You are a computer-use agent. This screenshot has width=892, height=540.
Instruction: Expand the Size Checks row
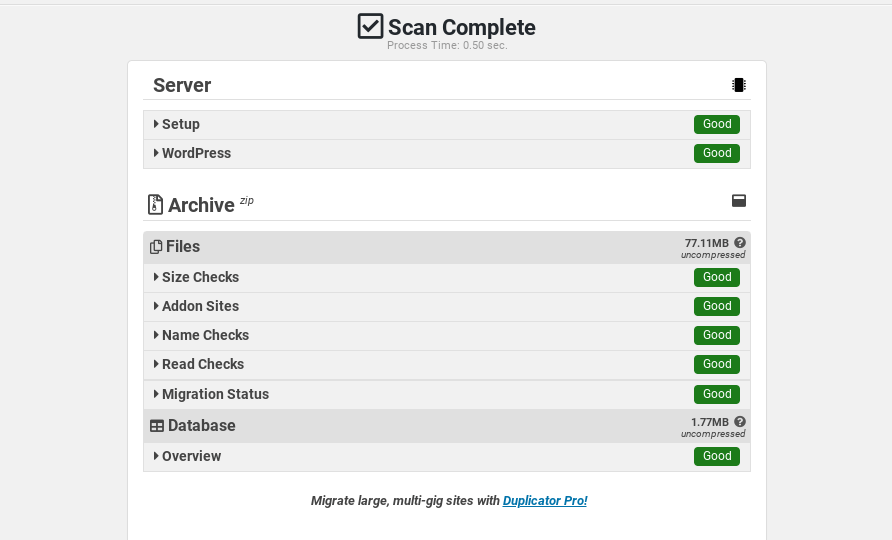(199, 277)
